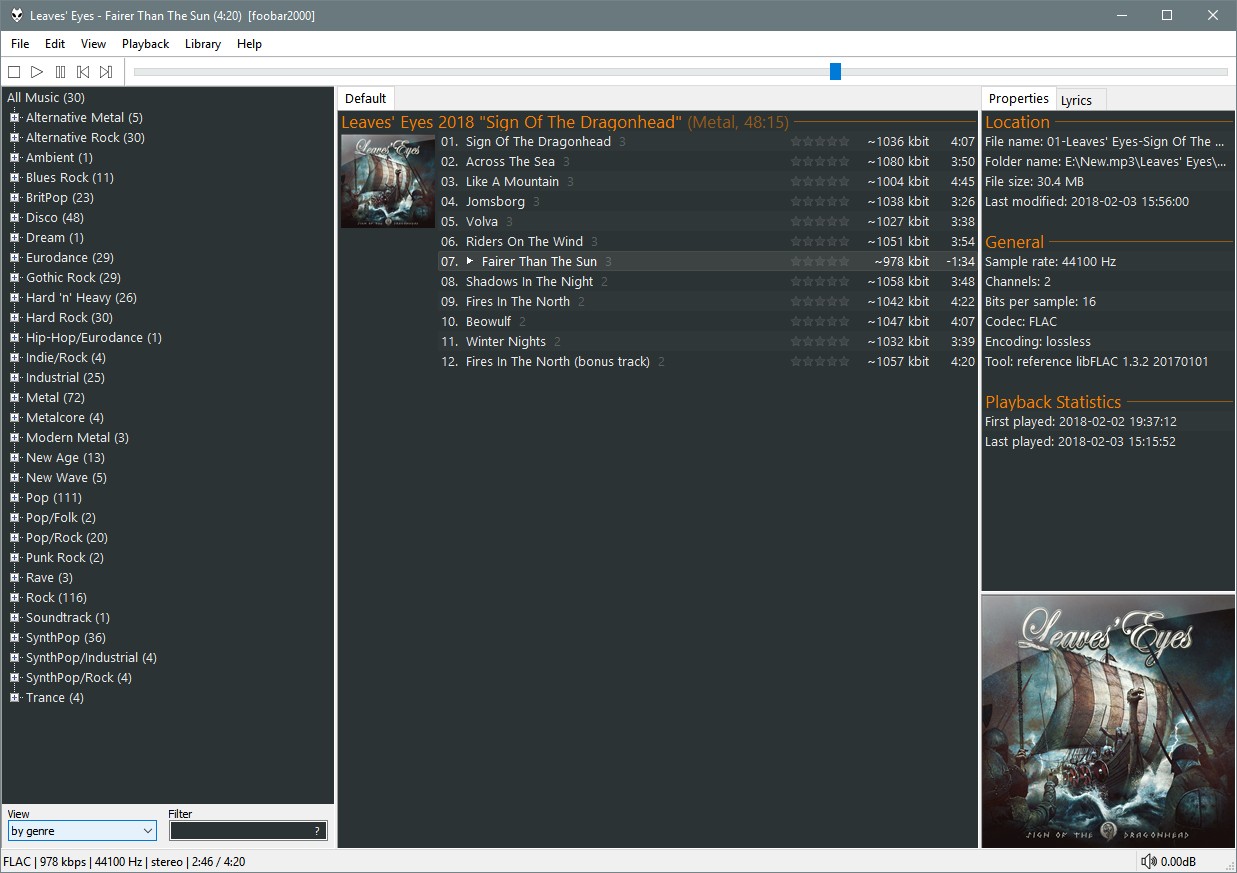Expand the Metal (72) genre node
This screenshot has height=873, width=1237.
[15, 398]
